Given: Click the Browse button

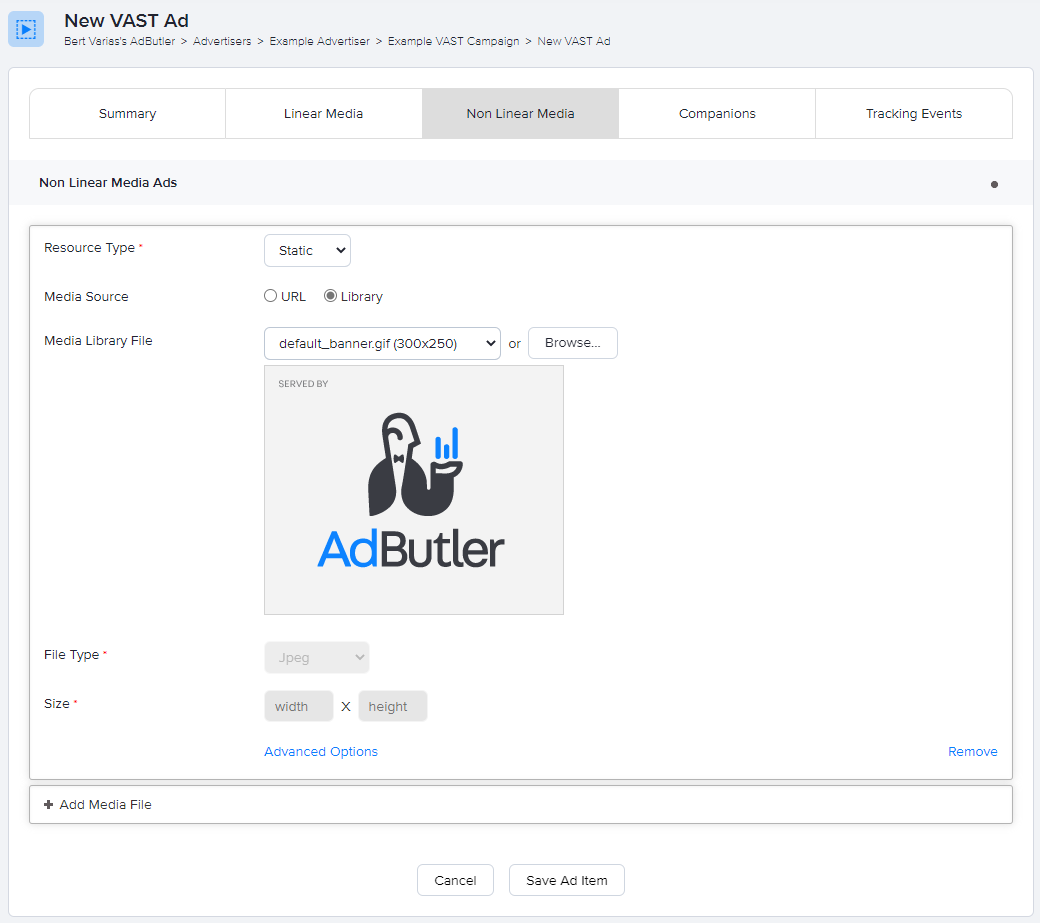Looking at the screenshot, I should click(572, 343).
